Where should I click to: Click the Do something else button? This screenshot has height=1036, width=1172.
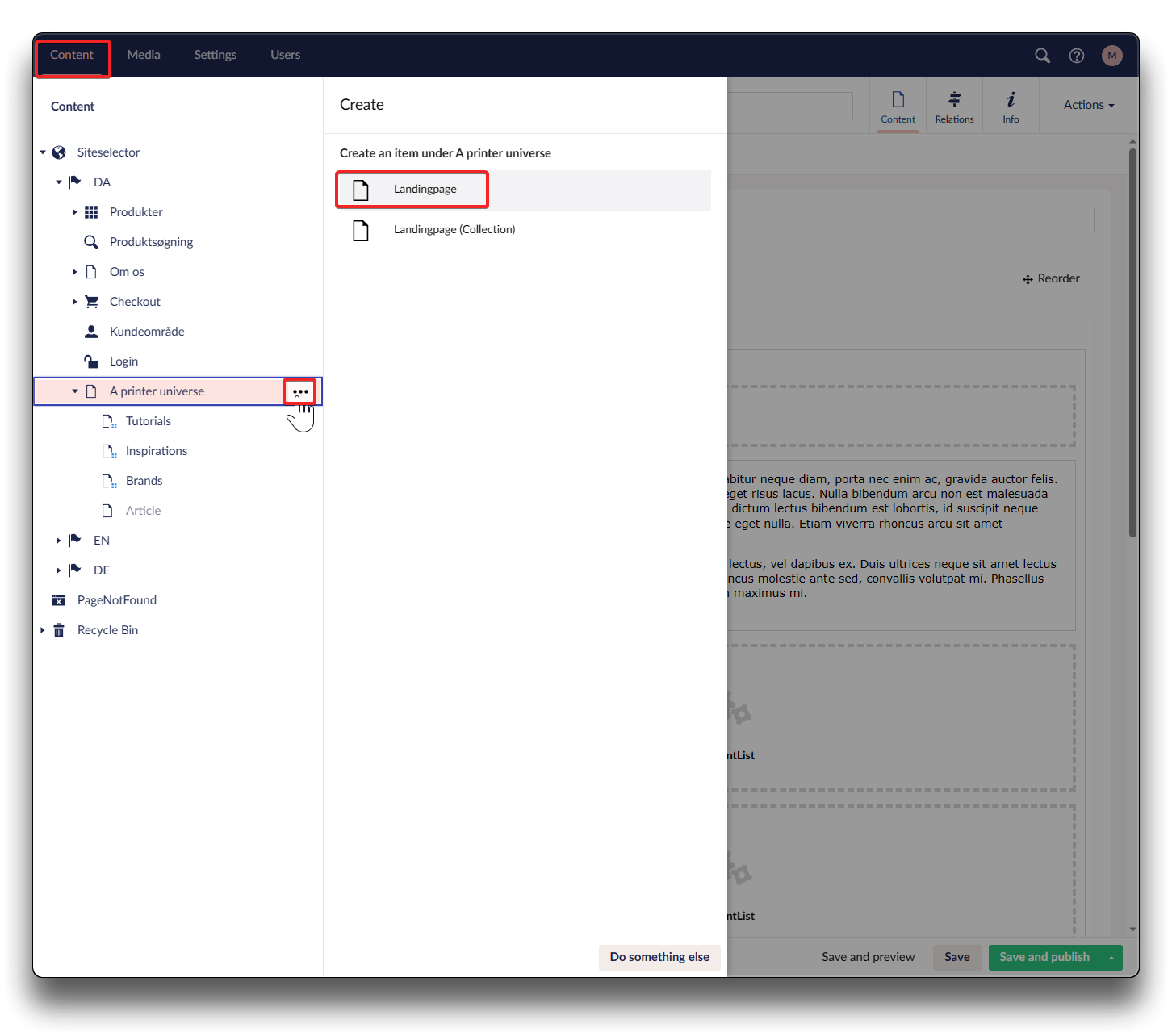(x=659, y=957)
